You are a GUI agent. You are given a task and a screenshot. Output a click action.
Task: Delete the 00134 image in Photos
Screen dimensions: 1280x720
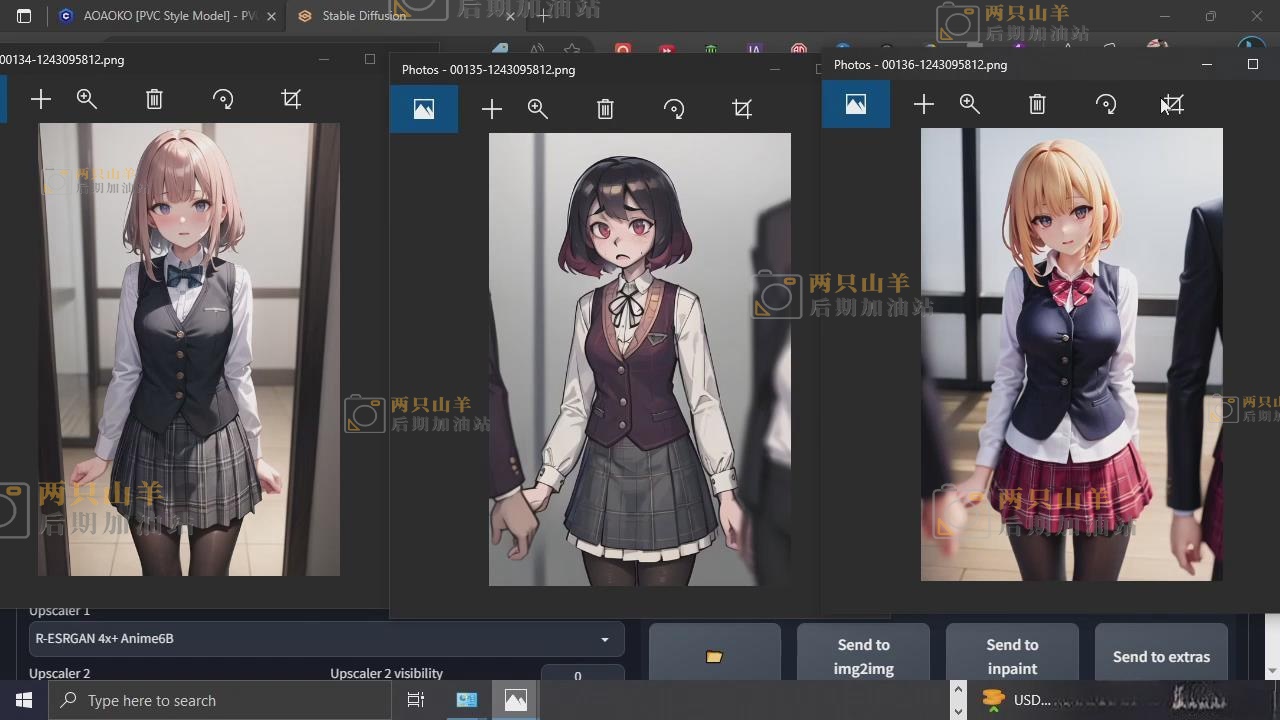click(x=154, y=99)
